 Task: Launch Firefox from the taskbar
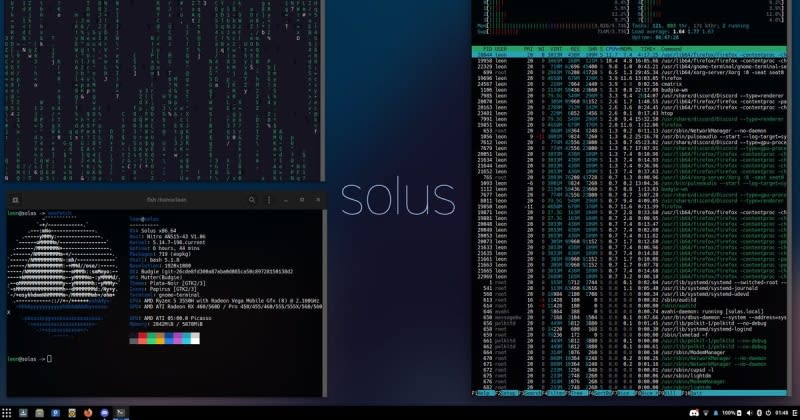[87, 412]
